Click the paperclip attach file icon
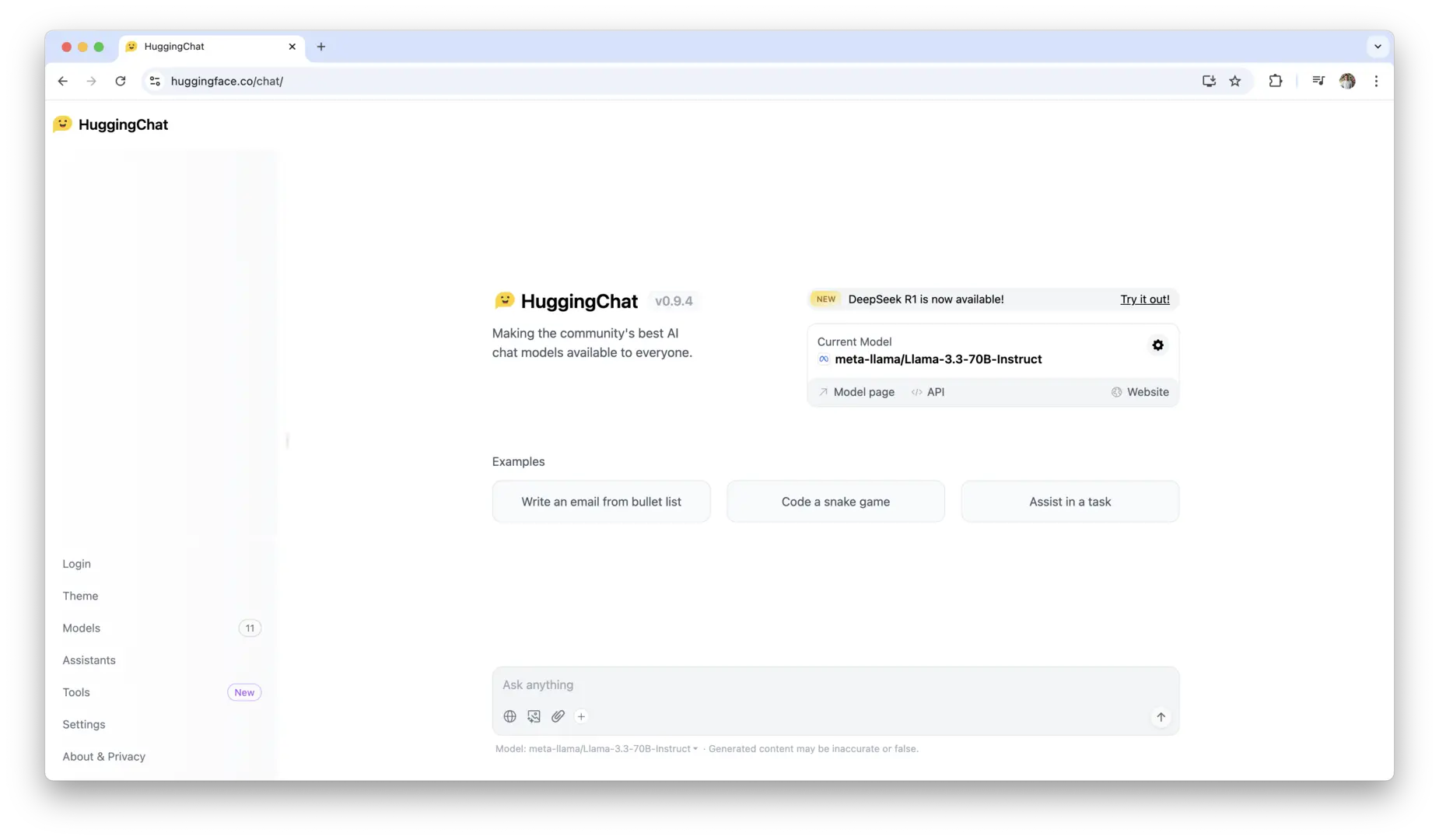The height and width of the screenshot is (840, 1439). (x=558, y=716)
